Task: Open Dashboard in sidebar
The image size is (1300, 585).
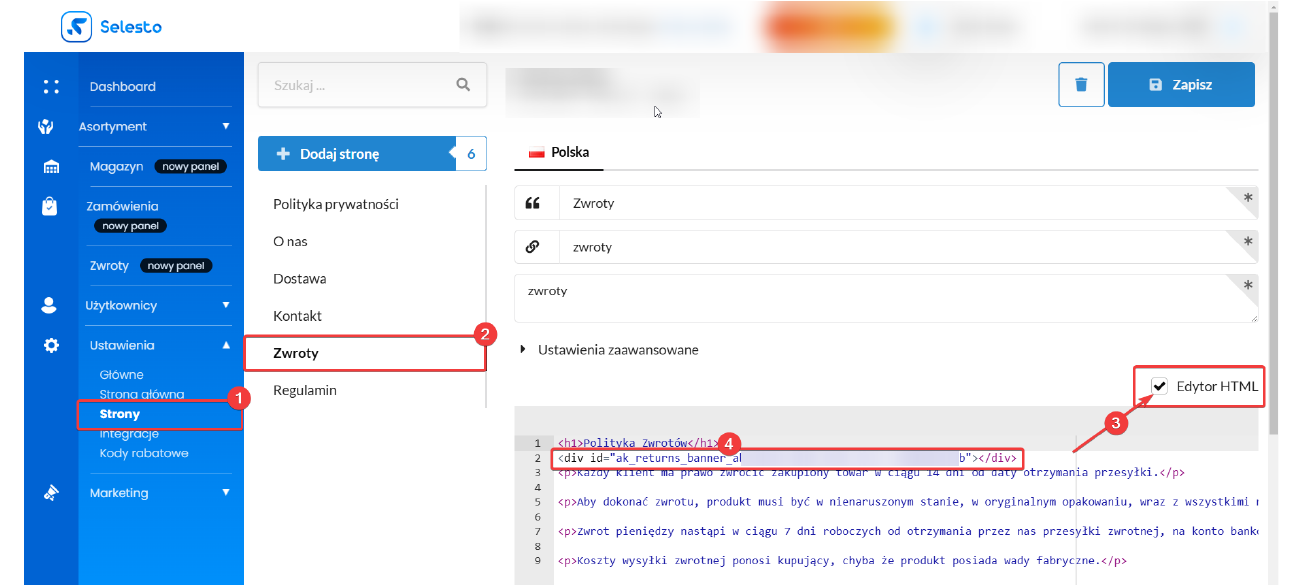Action: click(x=123, y=87)
